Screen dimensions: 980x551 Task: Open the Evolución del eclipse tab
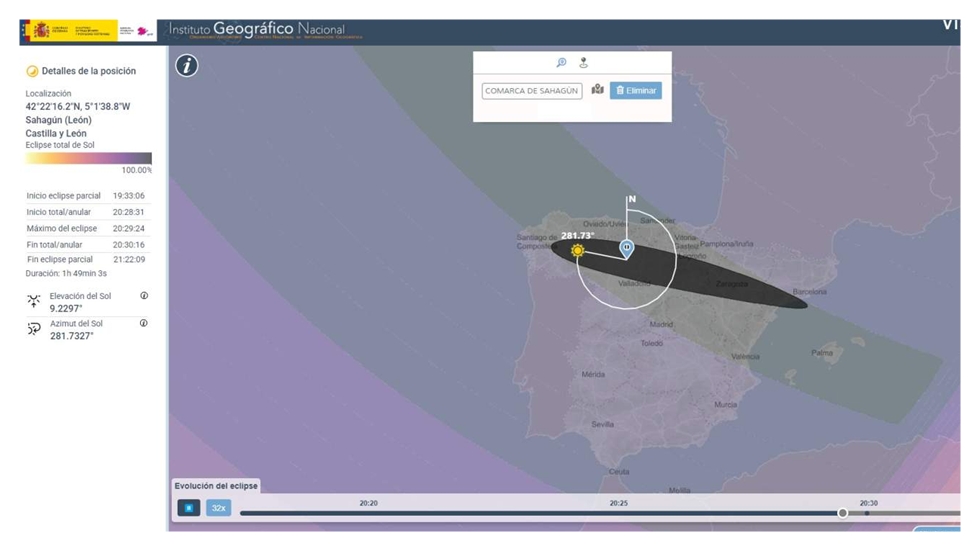point(216,486)
